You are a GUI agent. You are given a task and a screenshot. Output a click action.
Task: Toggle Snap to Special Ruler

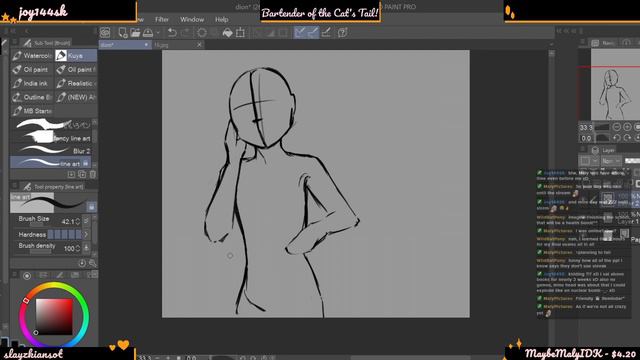click(313, 32)
